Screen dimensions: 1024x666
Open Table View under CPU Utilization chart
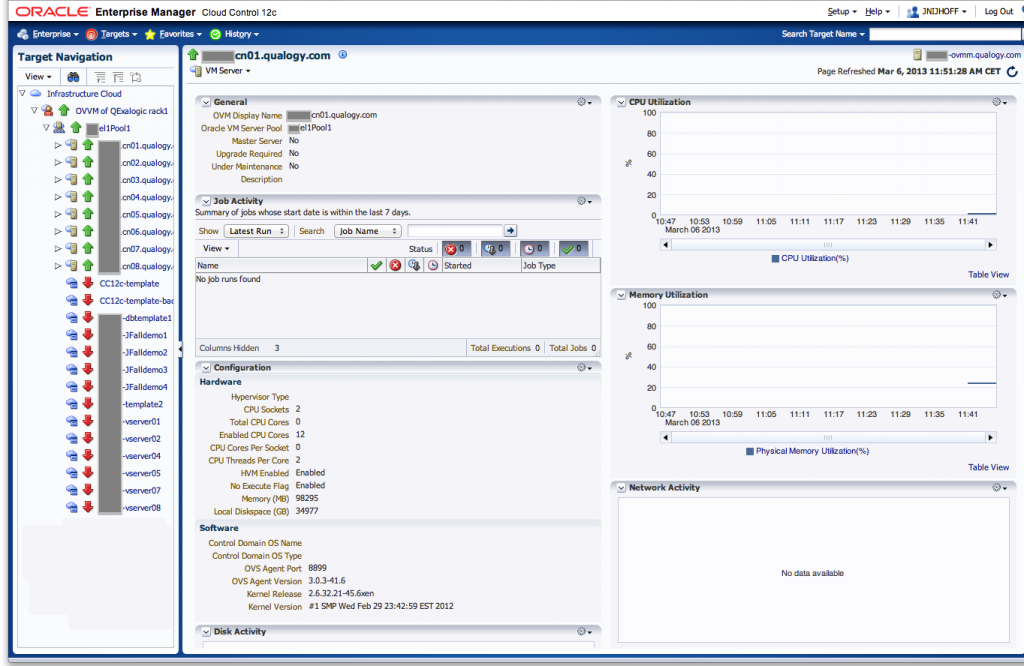pos(988,274)
